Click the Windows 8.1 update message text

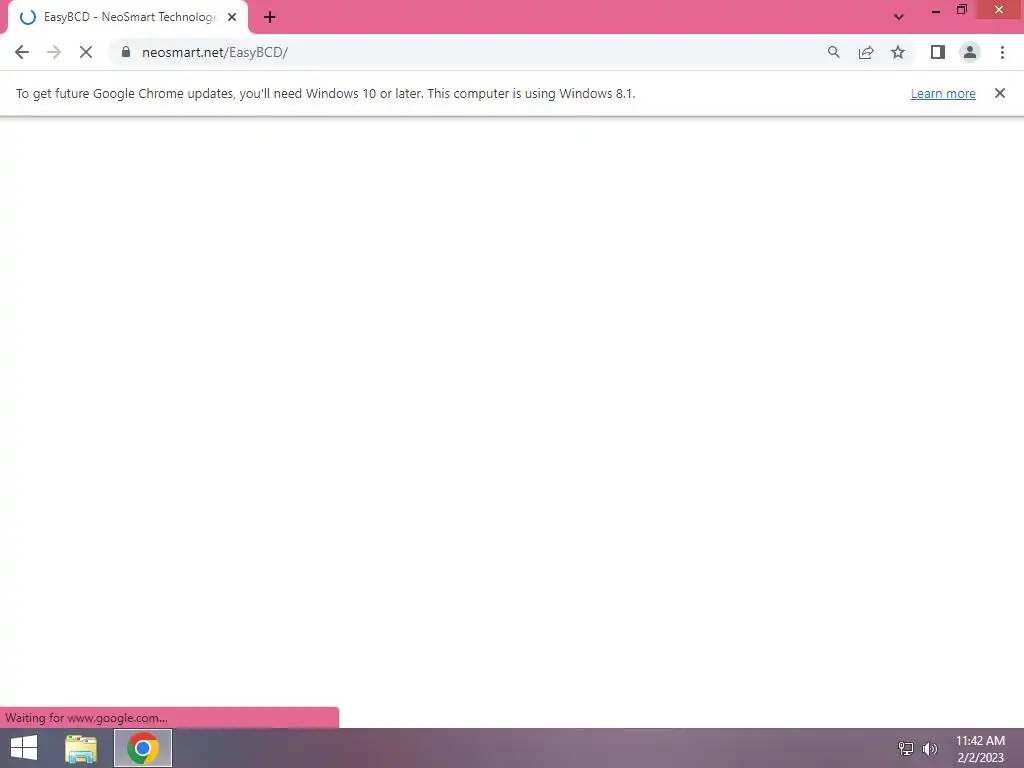tap(325, 93)
